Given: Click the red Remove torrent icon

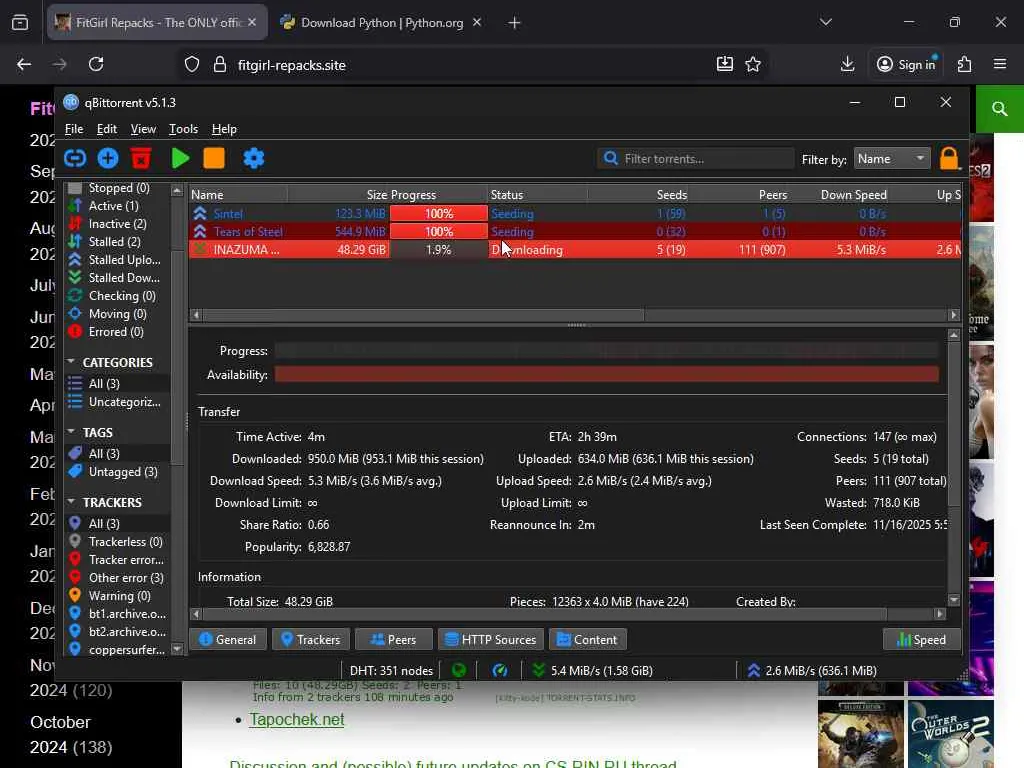Looking at the screenshot, I should pos(140,158).
